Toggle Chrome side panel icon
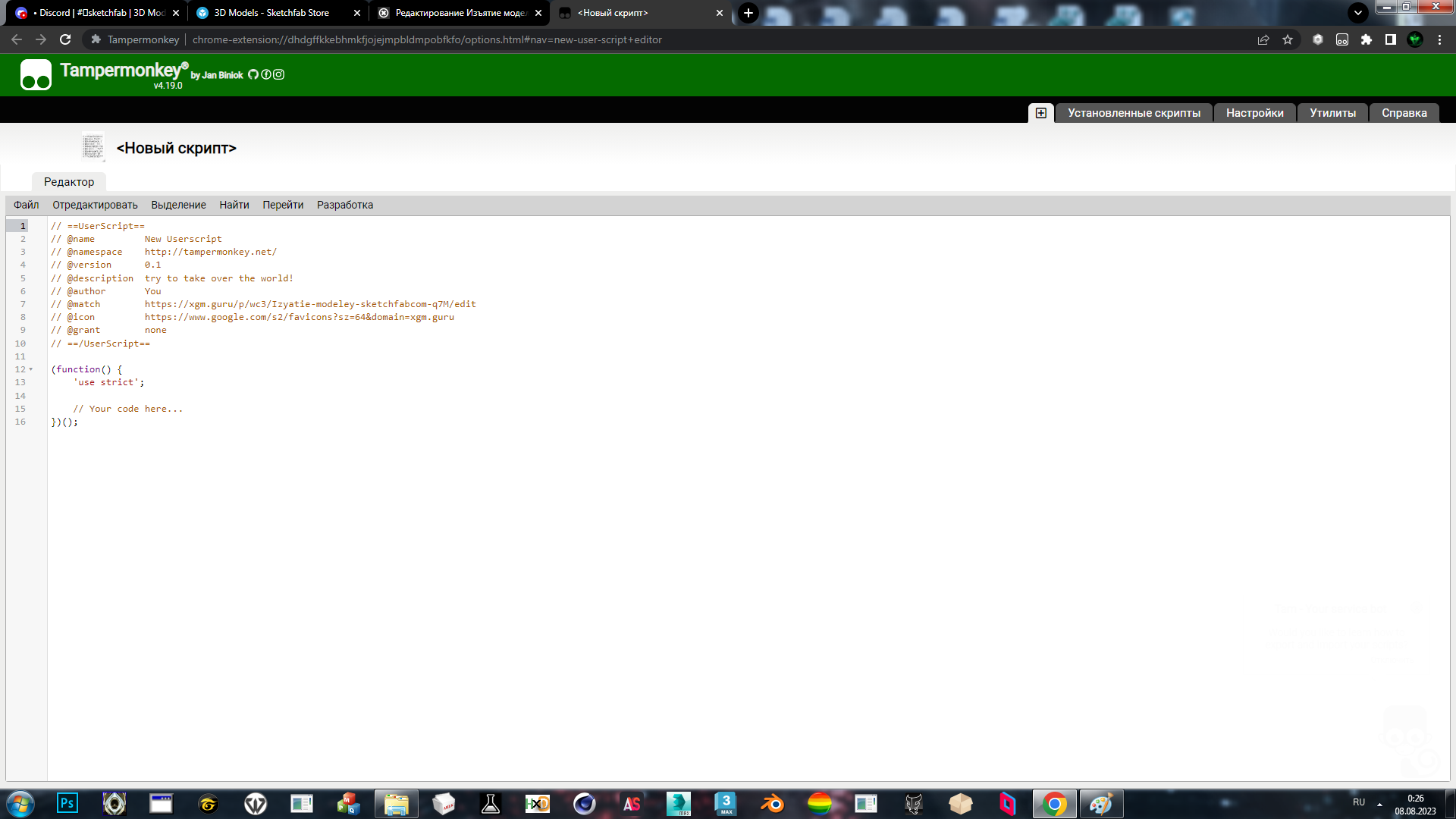1456x819 pixels. tap(1390, 39)
